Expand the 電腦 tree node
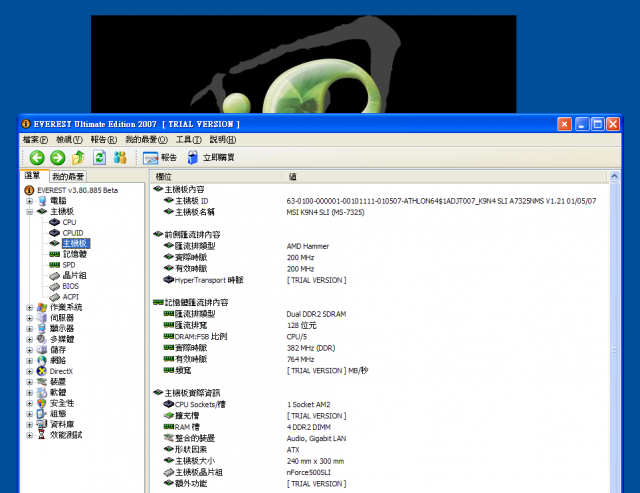The width and height of the screenshot is (640, 493). click(29, 201)
